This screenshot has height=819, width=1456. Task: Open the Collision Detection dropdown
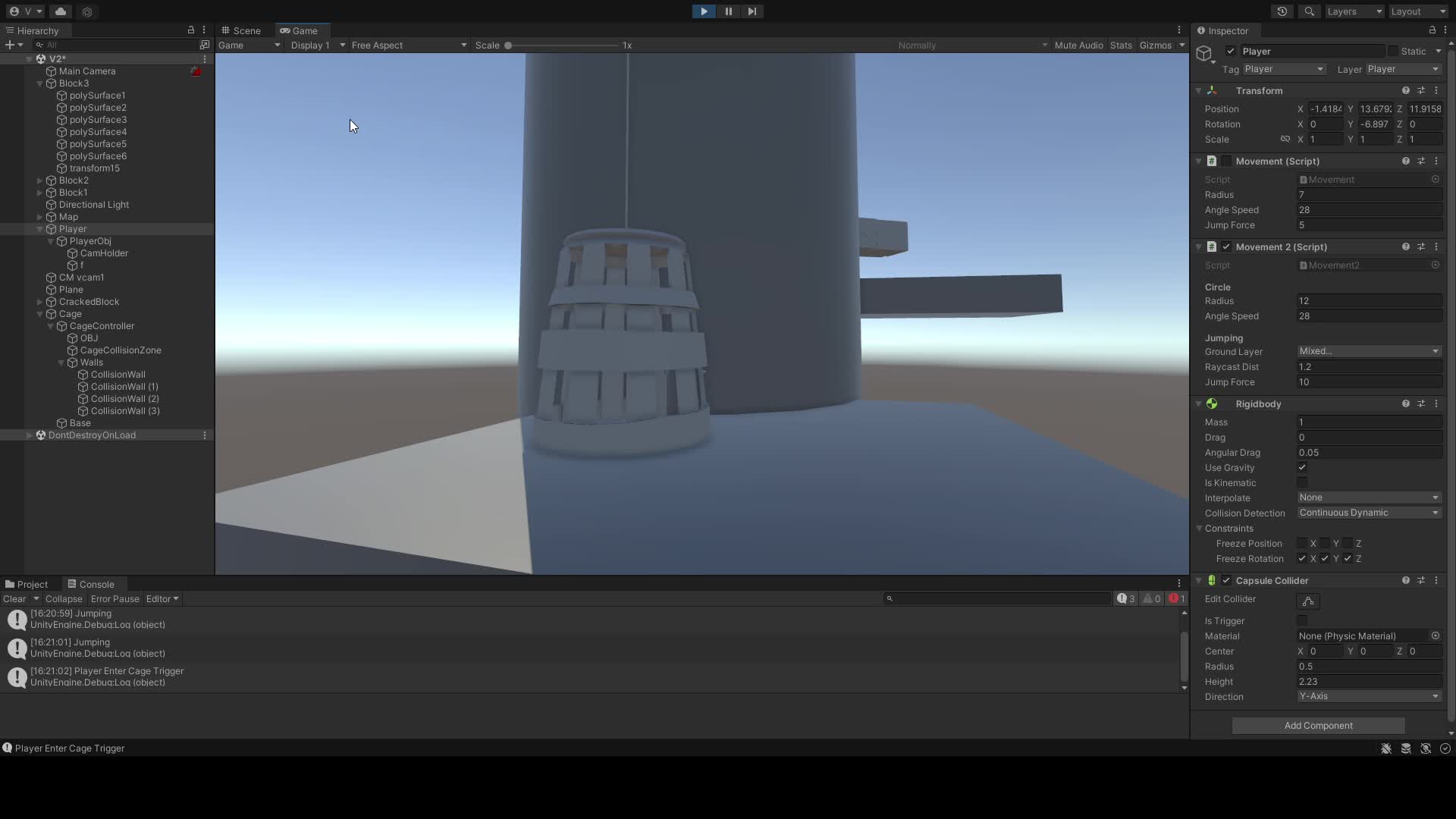[x=1368, y=513]
